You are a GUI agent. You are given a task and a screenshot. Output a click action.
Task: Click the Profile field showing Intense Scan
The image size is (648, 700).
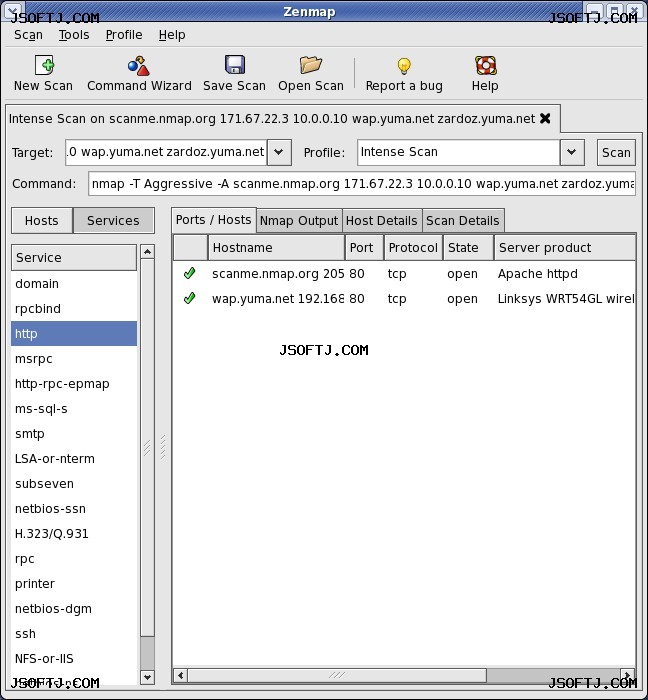[x=458, y=152]
